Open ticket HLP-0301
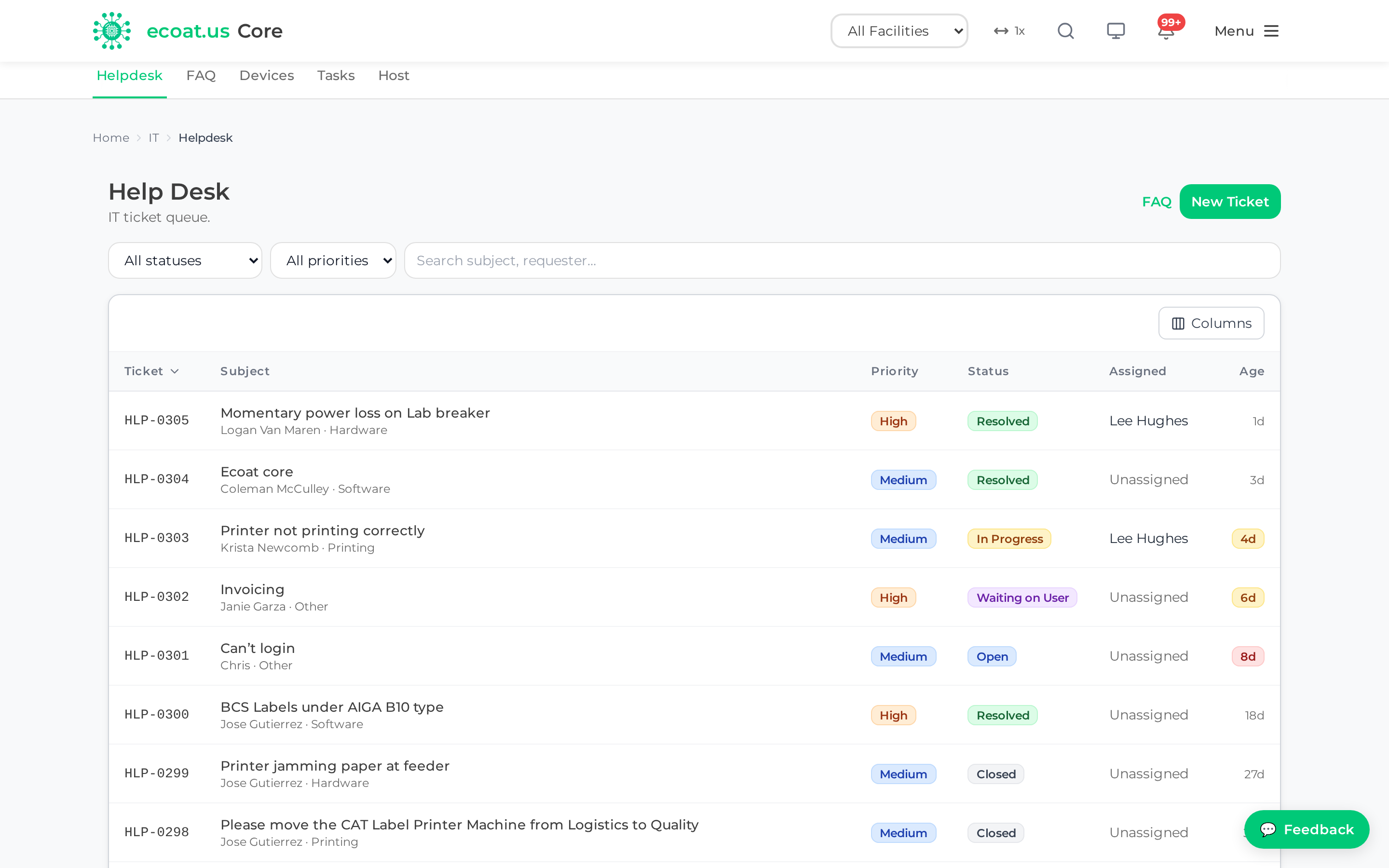The image size is (1389, 868). [157, 656]
